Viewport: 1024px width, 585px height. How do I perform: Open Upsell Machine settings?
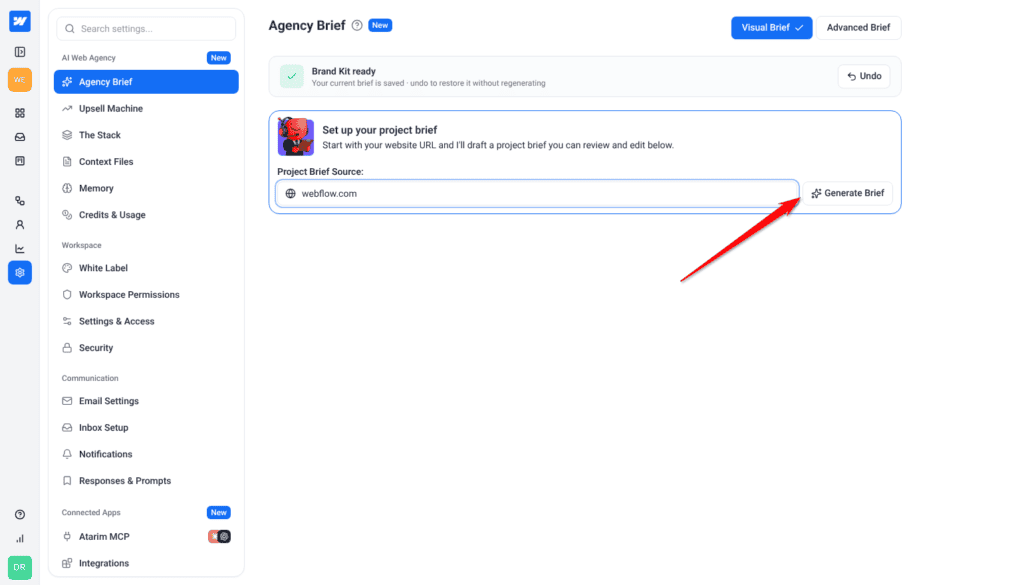coord(146,108)
